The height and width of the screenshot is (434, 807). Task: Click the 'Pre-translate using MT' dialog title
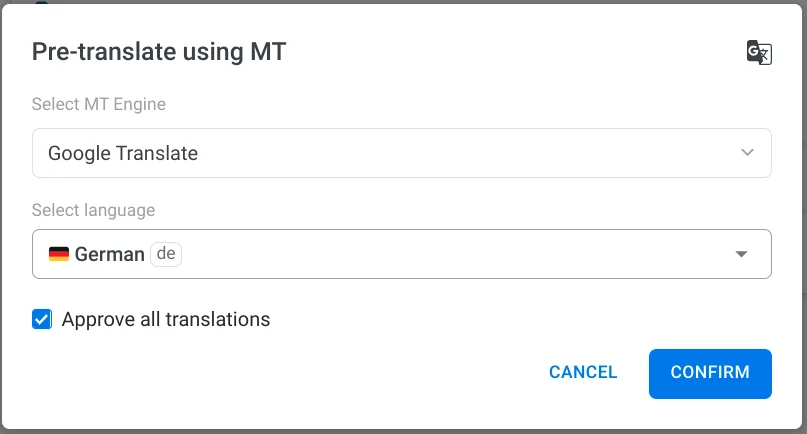click(x=159, y=52)
